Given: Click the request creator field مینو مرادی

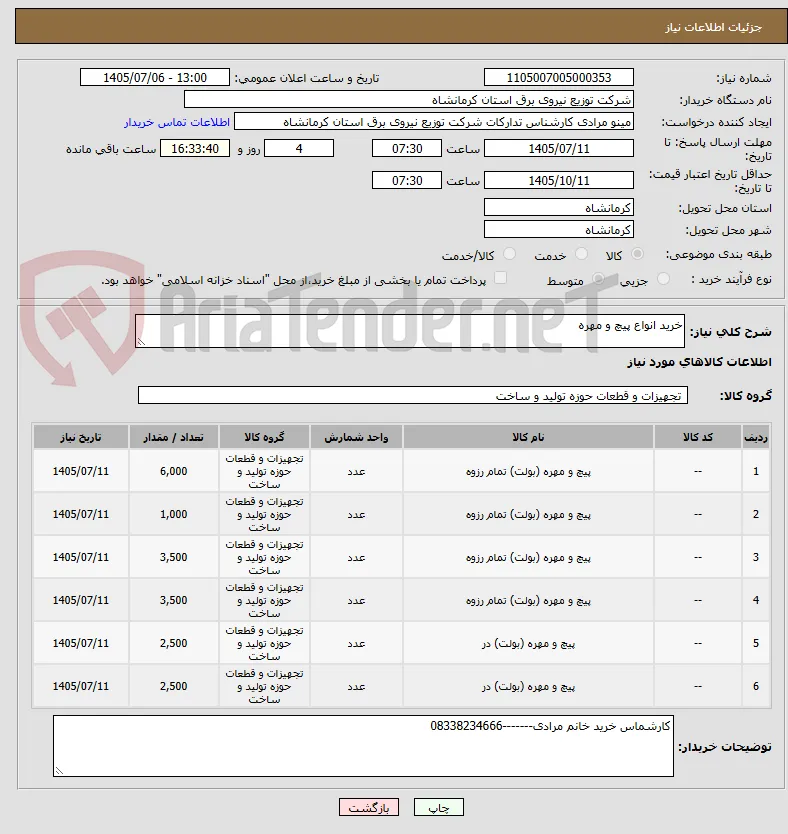Looking at the screenshot, I should [x=434, y=122].
